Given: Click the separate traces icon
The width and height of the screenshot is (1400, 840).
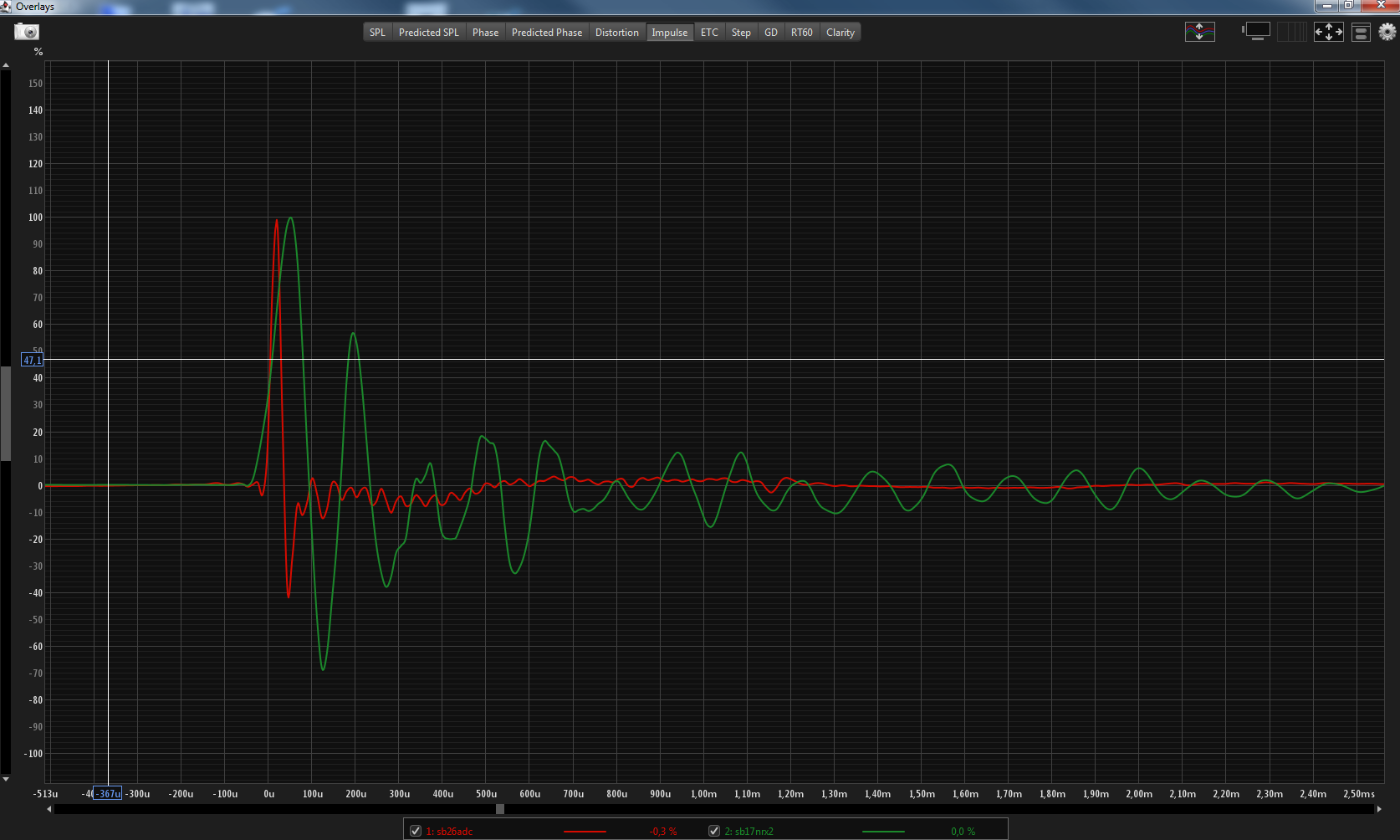Looking at the screenshot, I should coord(1199,32).
